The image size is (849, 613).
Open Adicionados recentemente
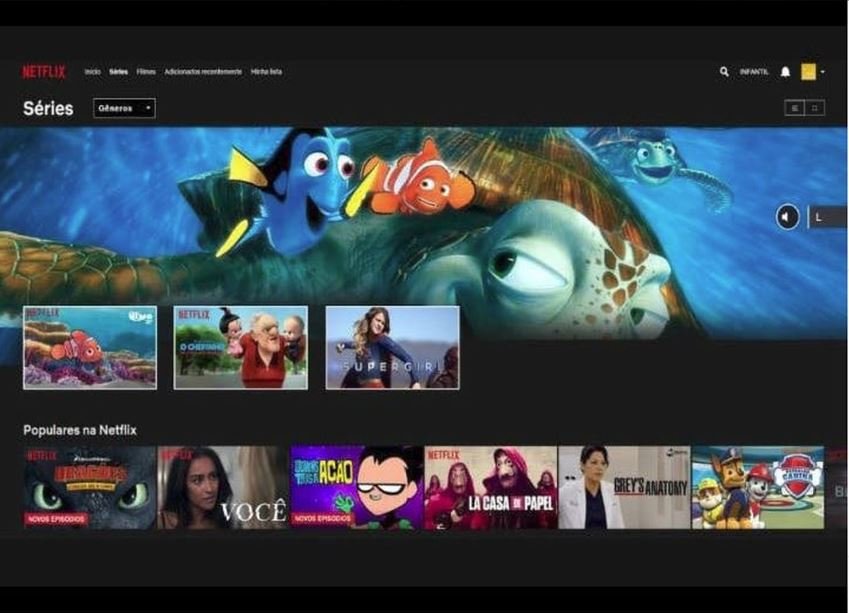pos(203,71)
